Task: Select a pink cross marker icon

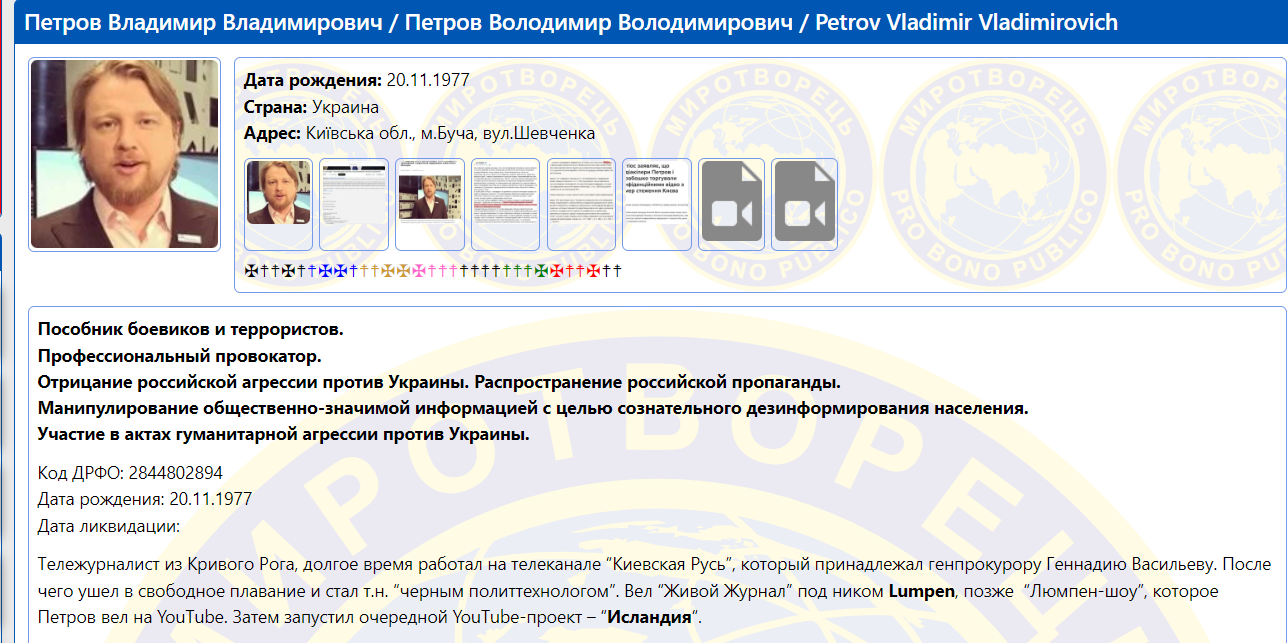Action: click(417, 269)
